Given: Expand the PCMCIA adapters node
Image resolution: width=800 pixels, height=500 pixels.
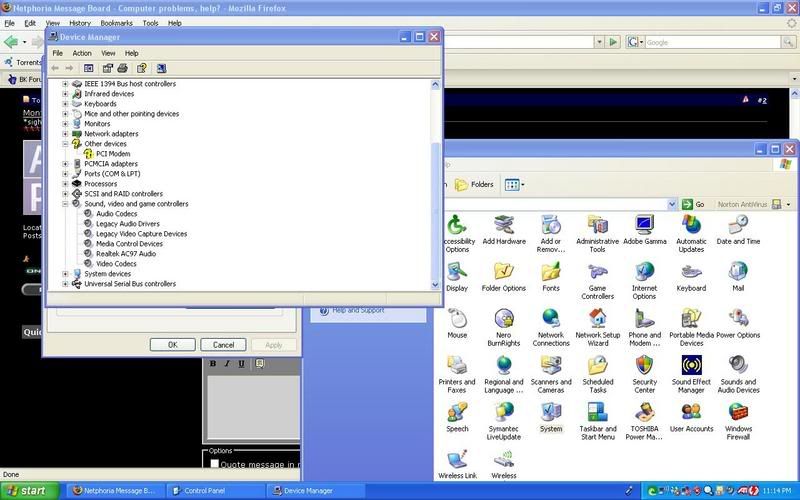Looking at the screenshot, I should [65, 164].
